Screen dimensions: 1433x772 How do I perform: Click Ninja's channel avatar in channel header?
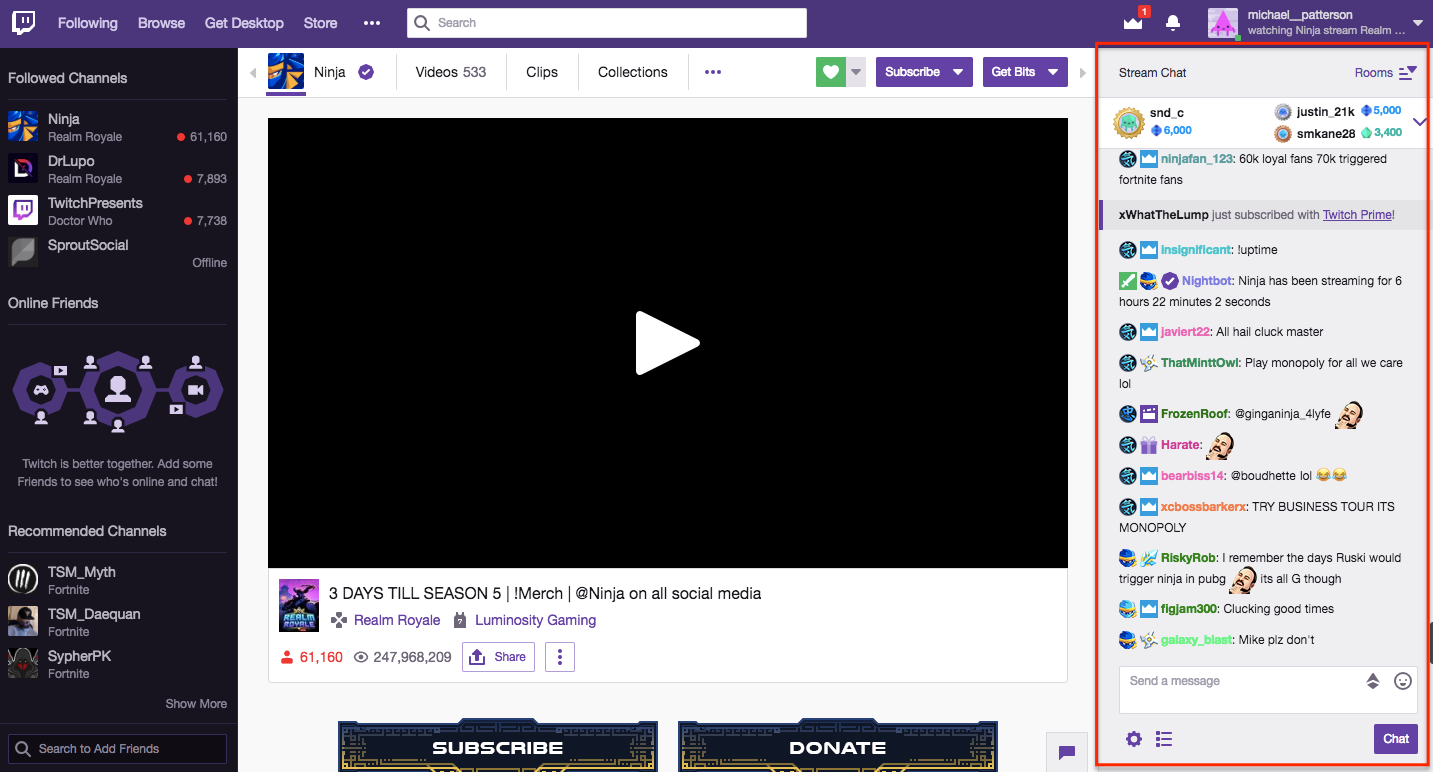pyautogui.click(x=285, y=72)
